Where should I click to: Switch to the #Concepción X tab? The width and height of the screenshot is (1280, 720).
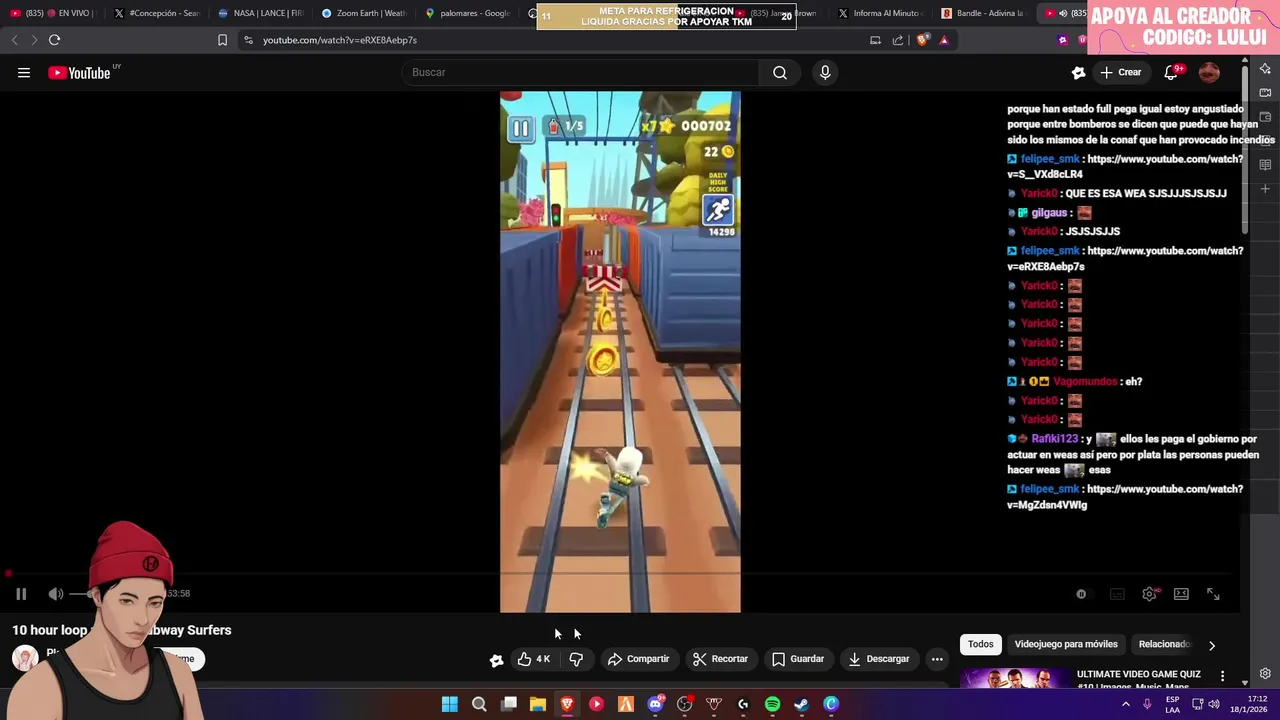(156, 13)
